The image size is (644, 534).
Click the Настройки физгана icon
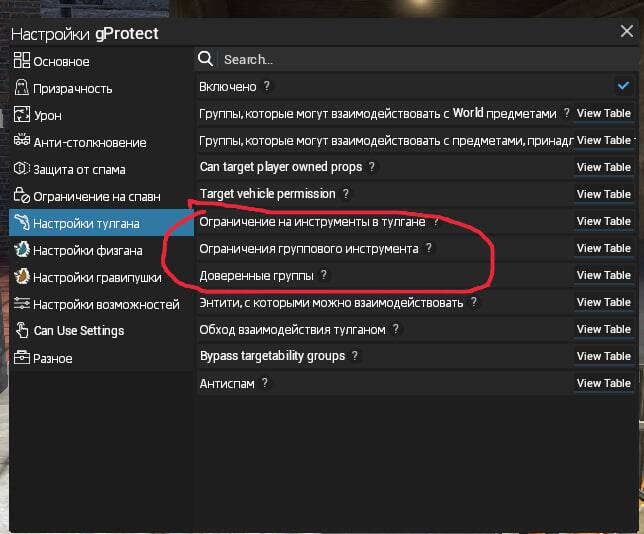(21, 251)
